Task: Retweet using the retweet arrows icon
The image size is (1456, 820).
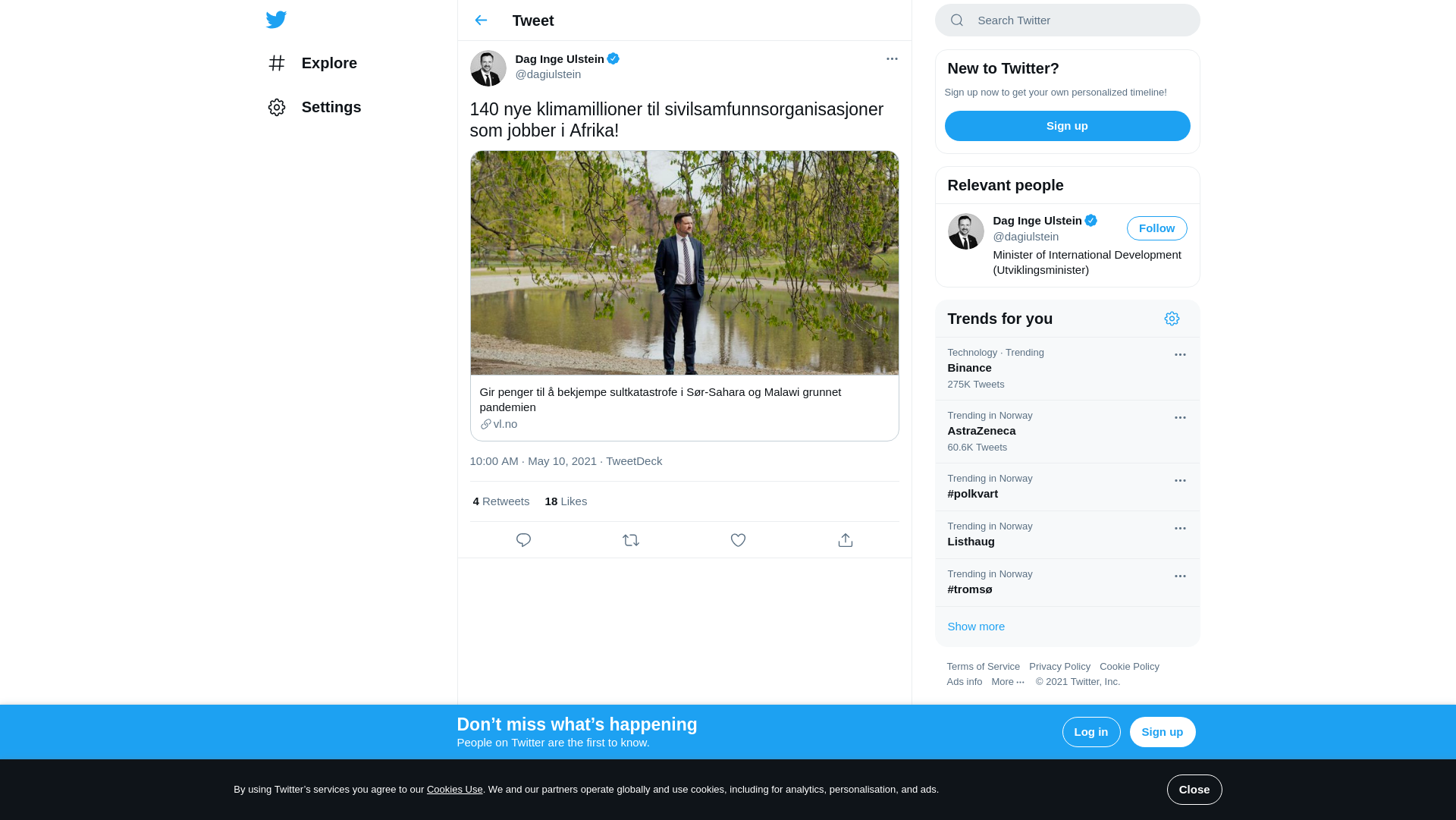Action: point(631,540)
